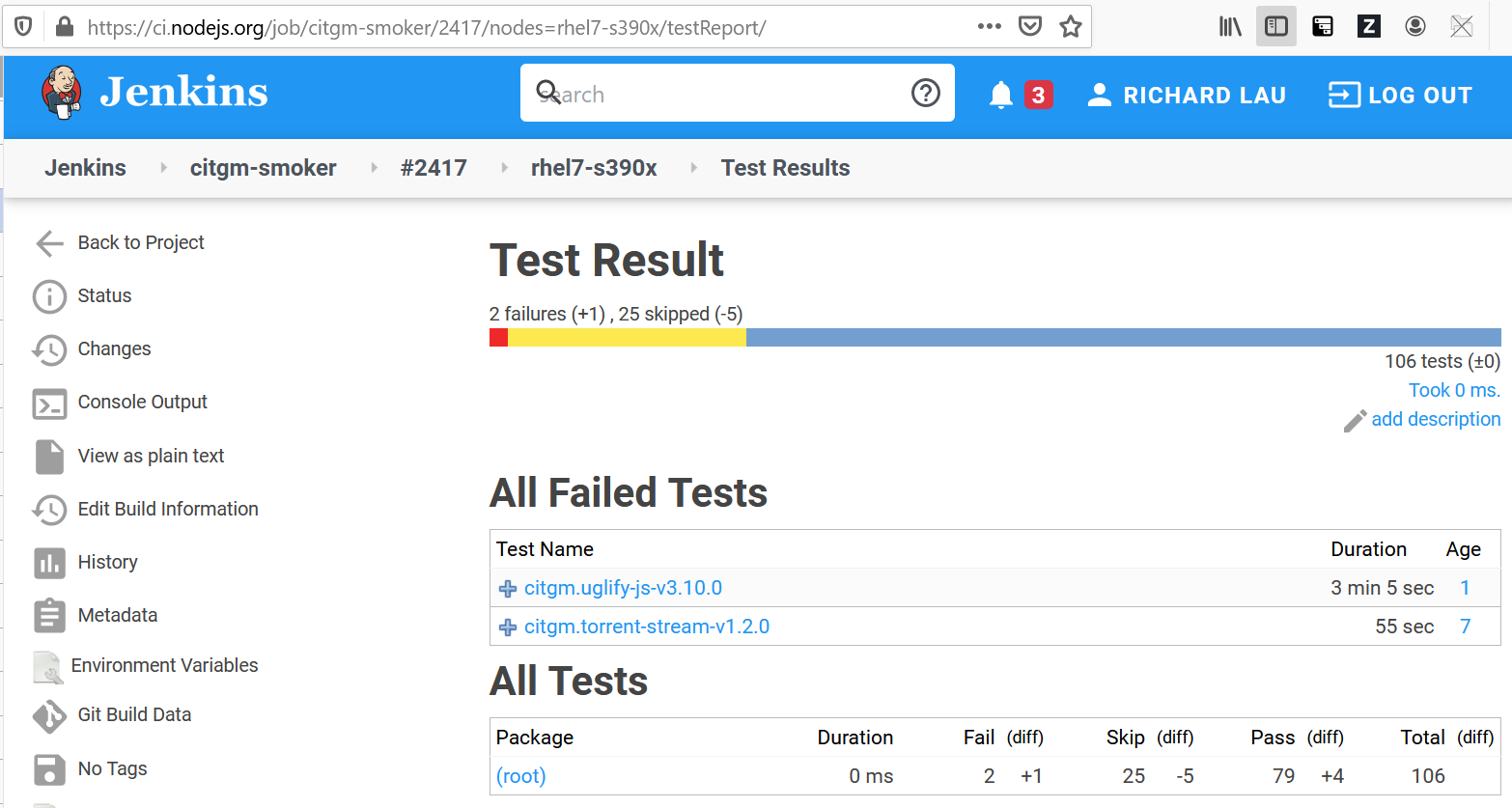Open the (root) package link

point(521,776)
